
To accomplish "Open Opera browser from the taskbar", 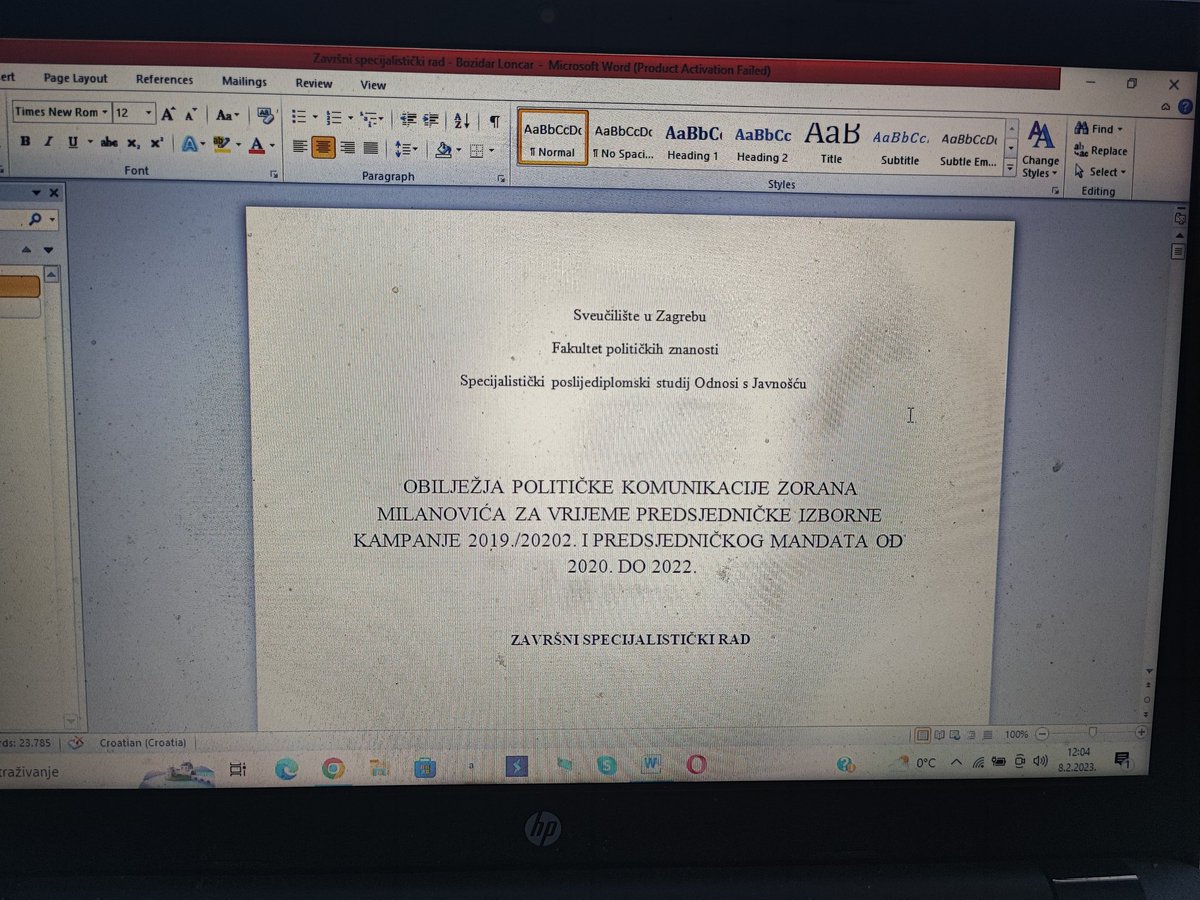I will 696,765.
